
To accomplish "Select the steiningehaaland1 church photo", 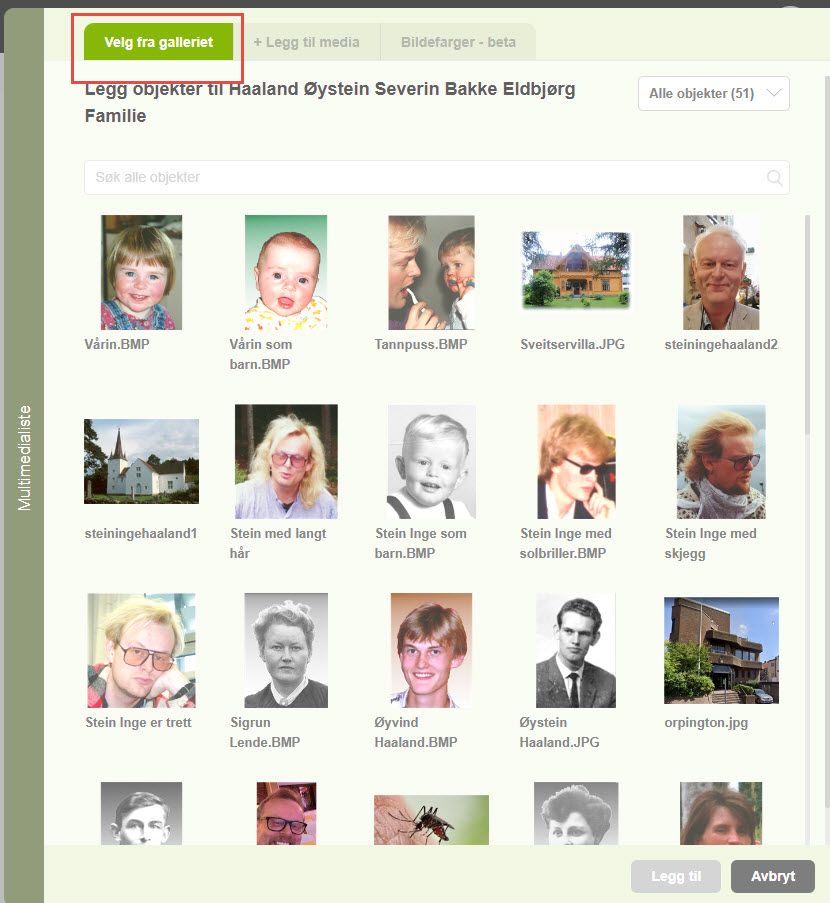I will 141,461.
